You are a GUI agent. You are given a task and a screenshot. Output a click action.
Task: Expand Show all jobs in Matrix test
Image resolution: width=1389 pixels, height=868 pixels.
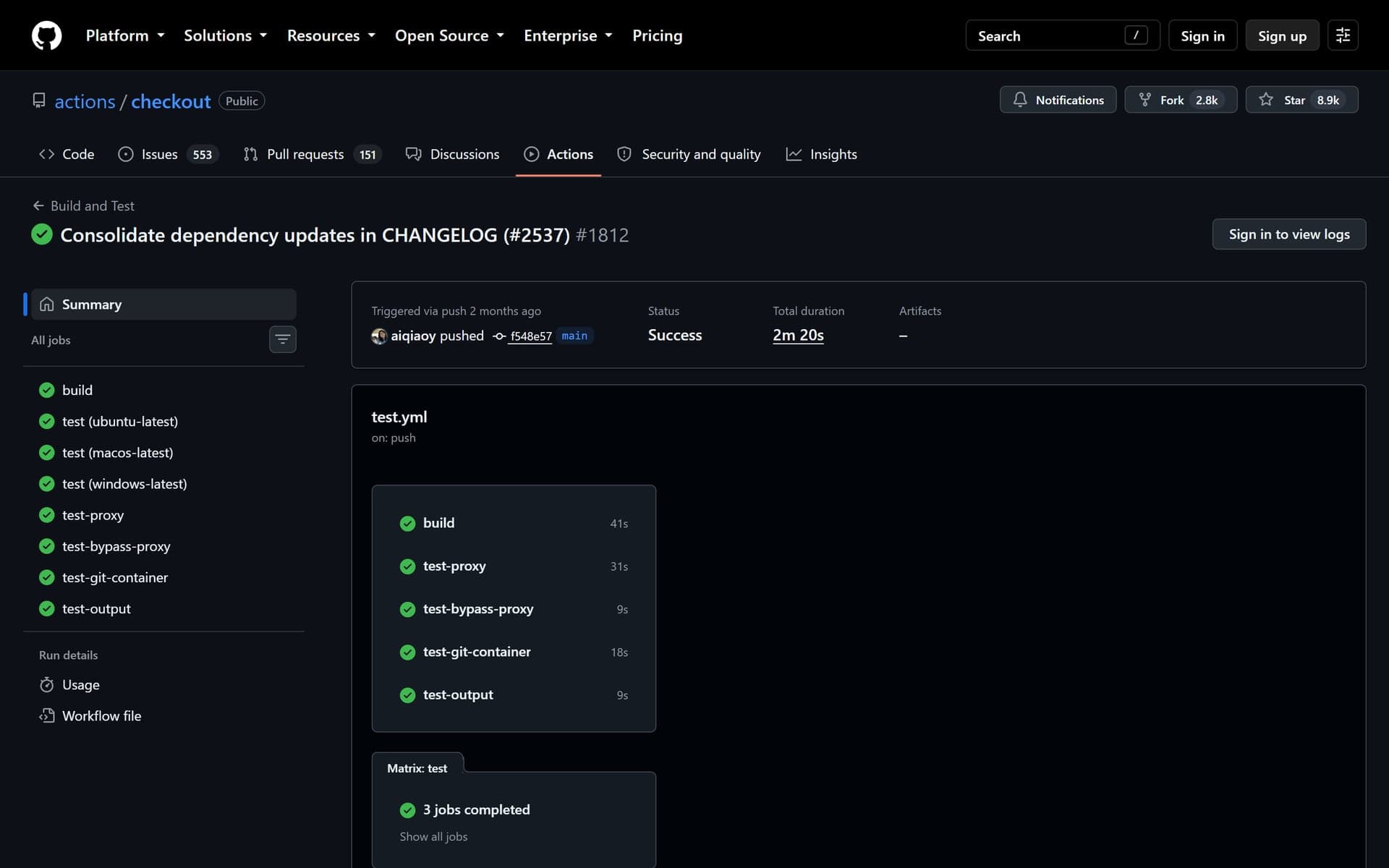433,836
